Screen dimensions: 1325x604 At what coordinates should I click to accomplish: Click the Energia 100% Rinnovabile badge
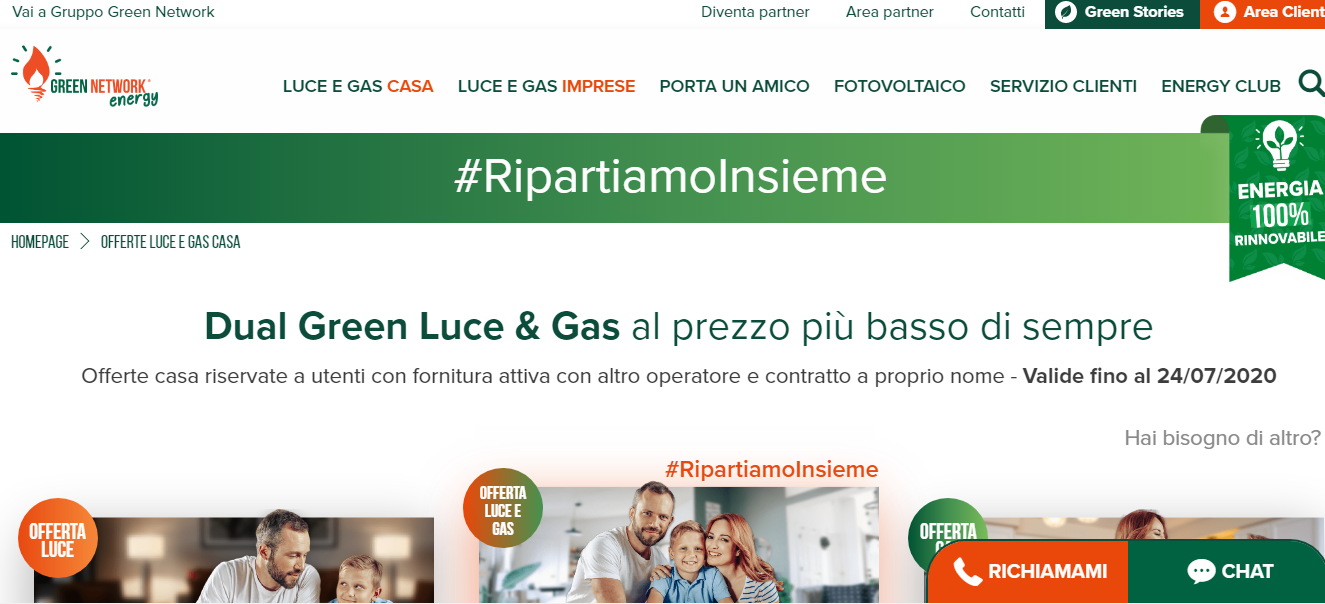[1277, 197]
